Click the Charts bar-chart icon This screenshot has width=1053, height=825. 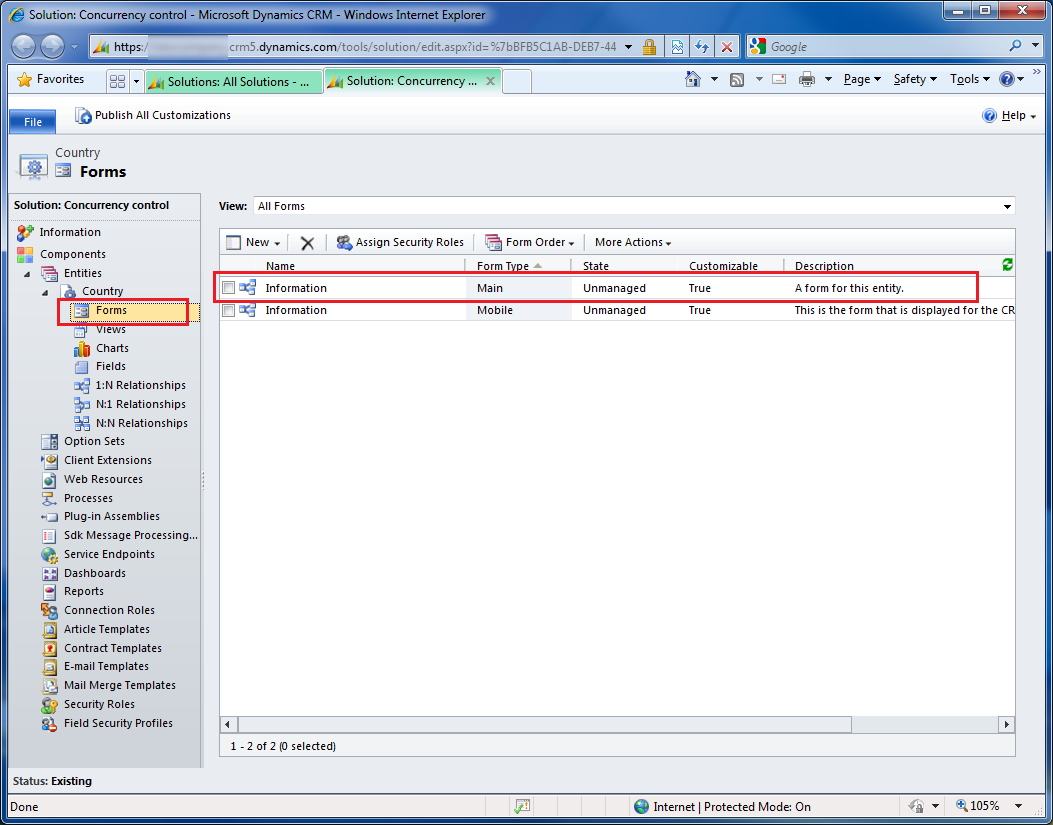(82, 349)
